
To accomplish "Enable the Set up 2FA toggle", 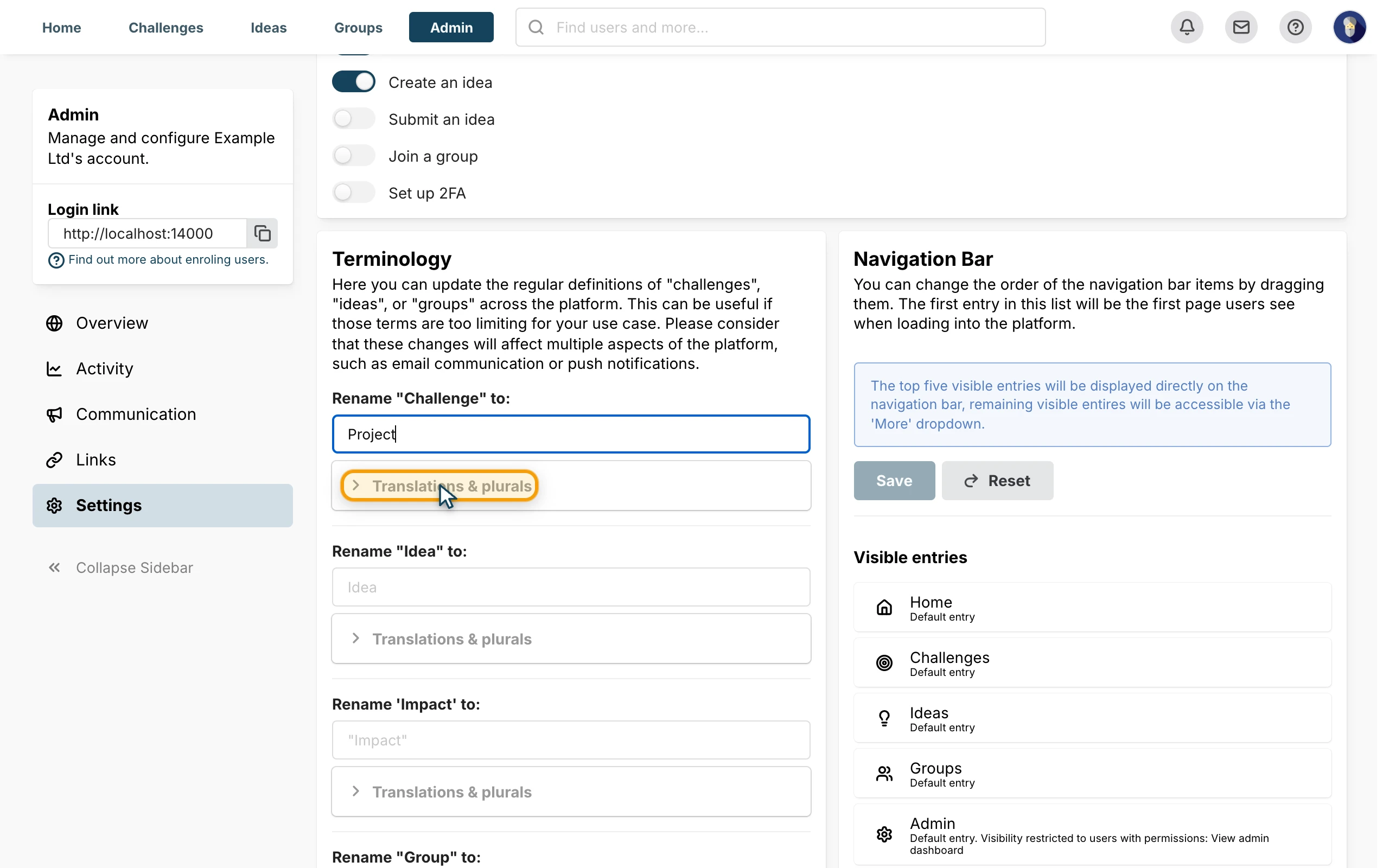I will [x=354, y=192].
